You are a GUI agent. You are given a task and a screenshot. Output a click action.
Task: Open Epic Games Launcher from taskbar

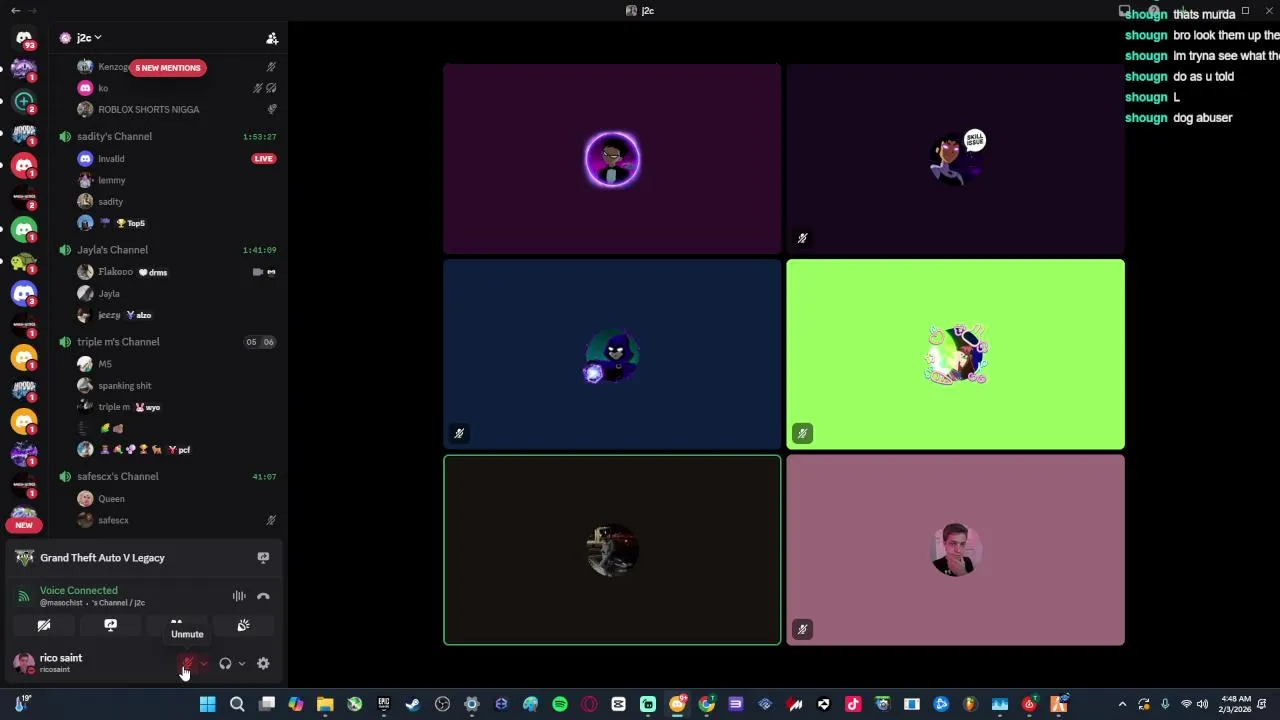[383, 704]
